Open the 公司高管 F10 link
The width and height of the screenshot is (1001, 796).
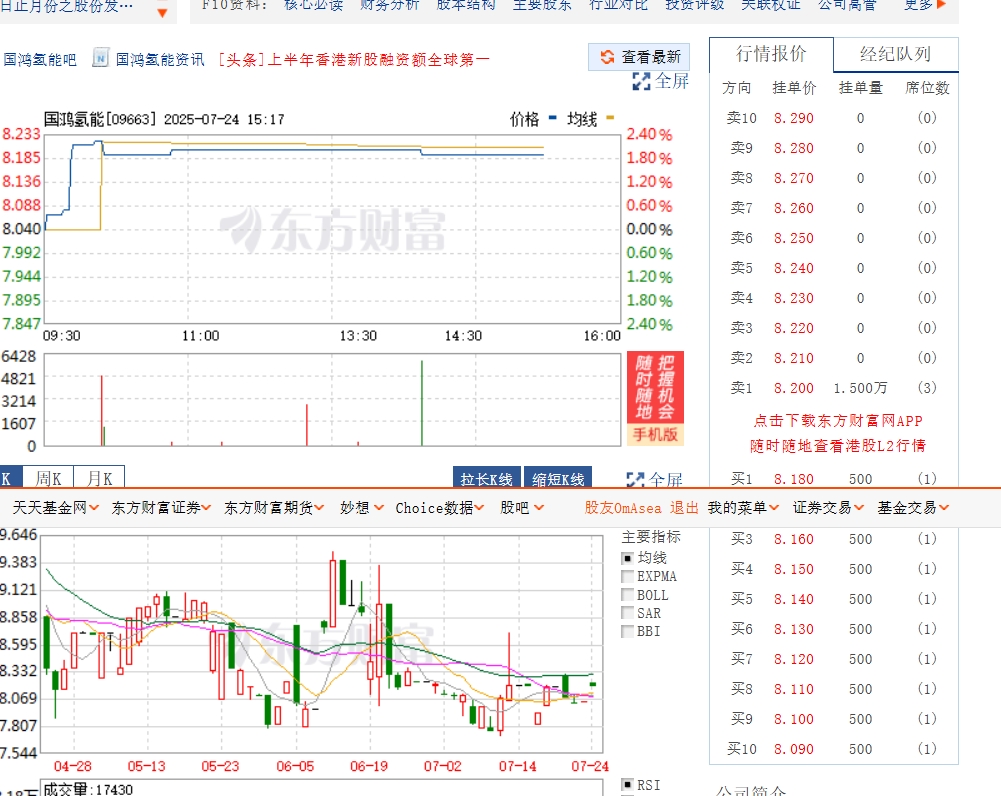coord(848,5)
